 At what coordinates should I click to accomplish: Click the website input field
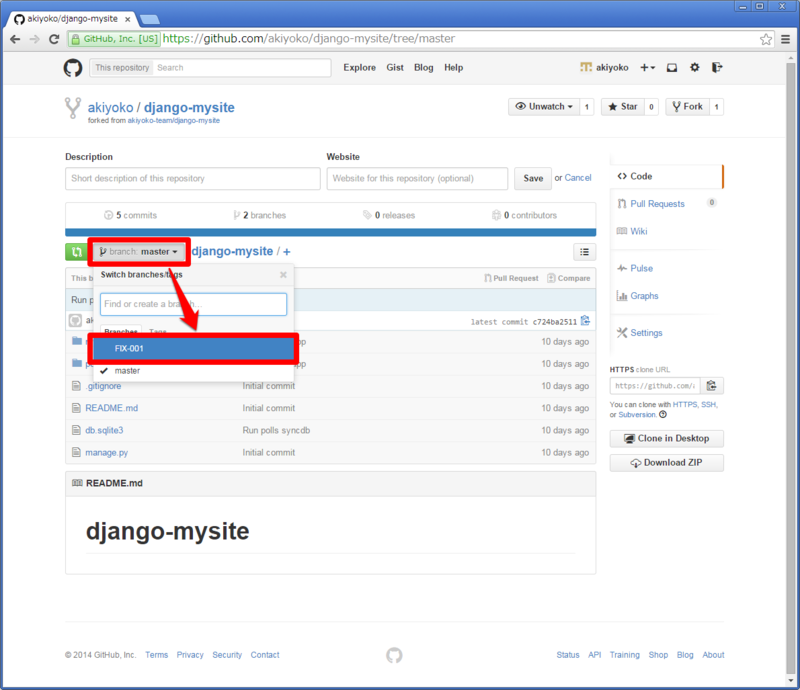(x=417, y=179)
